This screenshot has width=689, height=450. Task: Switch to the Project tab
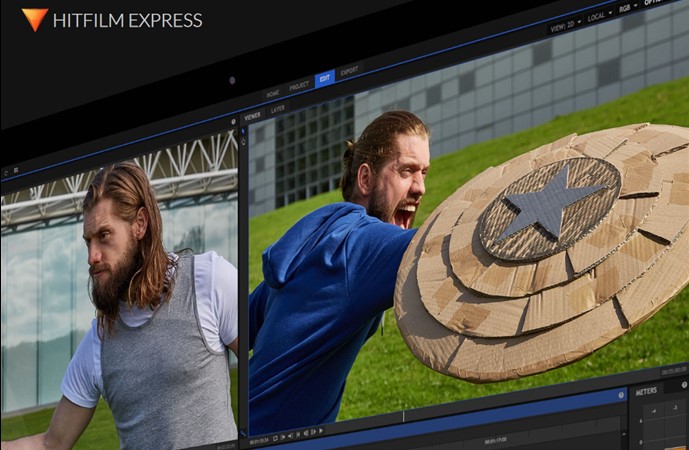[x=298, y=87]
